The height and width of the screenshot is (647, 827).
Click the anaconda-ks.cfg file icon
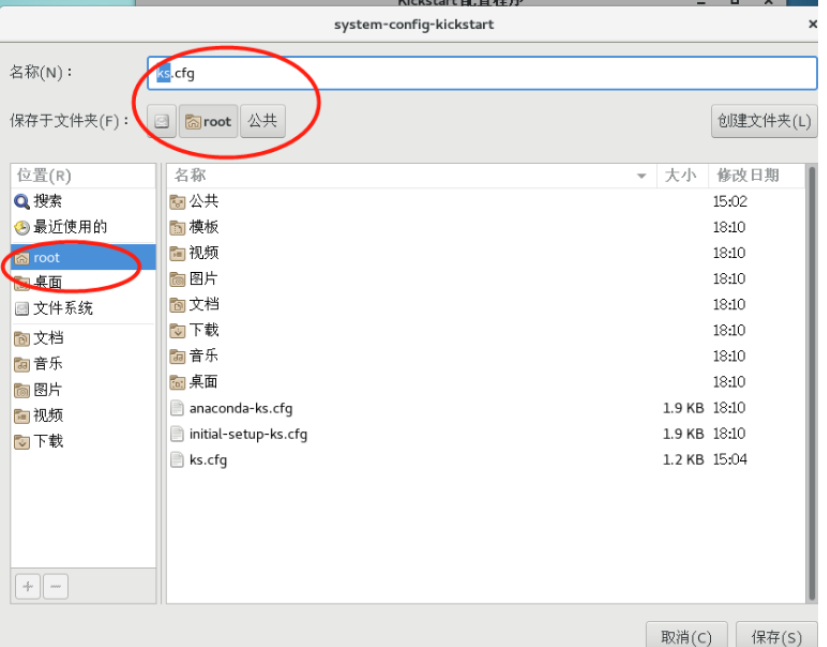[x=177, y=408]
